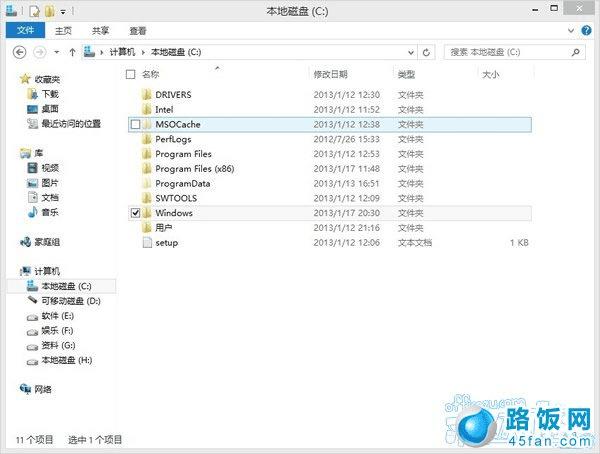Refresh the current folder view
600x454 pixels.
(426, 52)
